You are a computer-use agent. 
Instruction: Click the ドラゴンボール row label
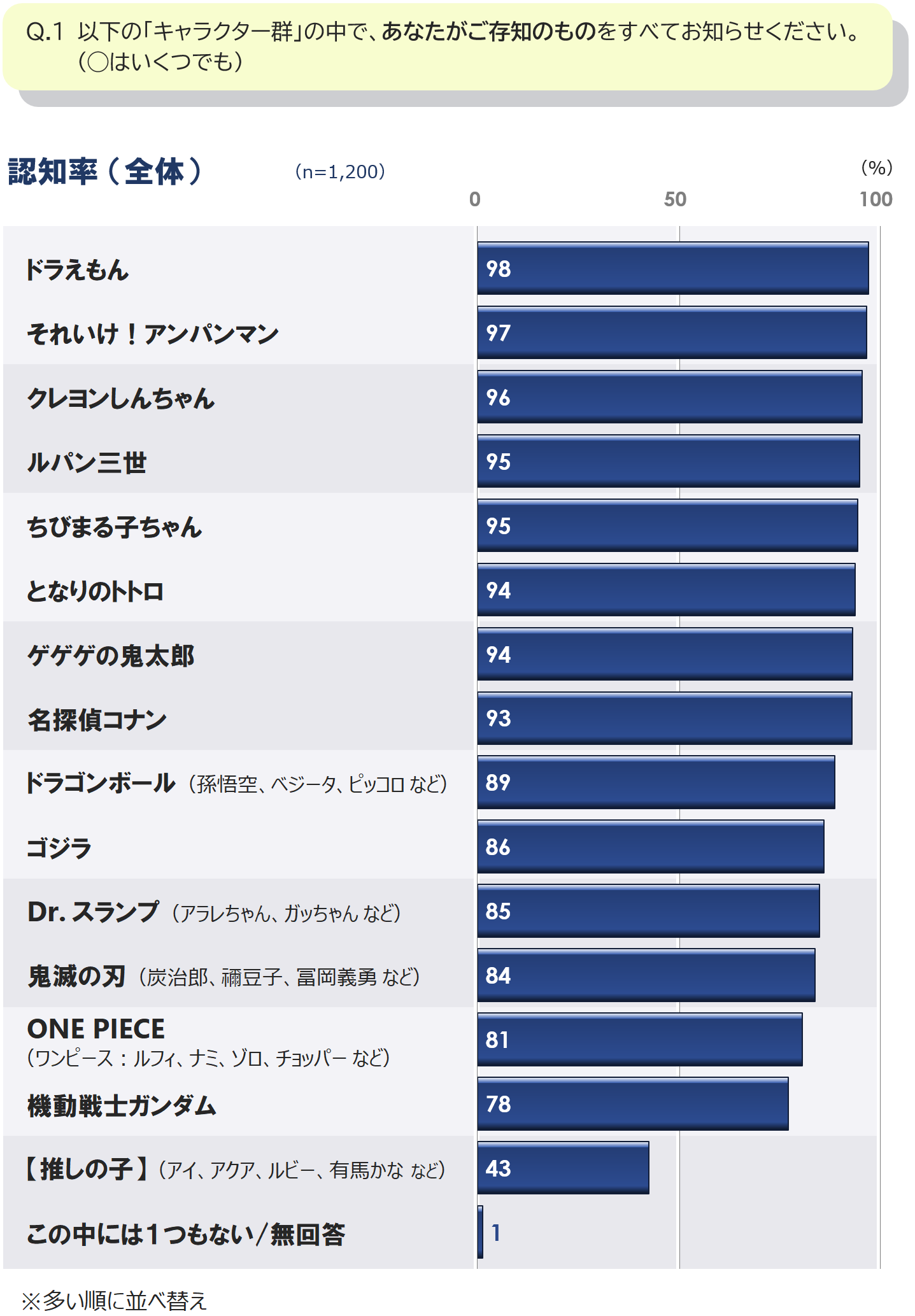(x=237, y=783)
